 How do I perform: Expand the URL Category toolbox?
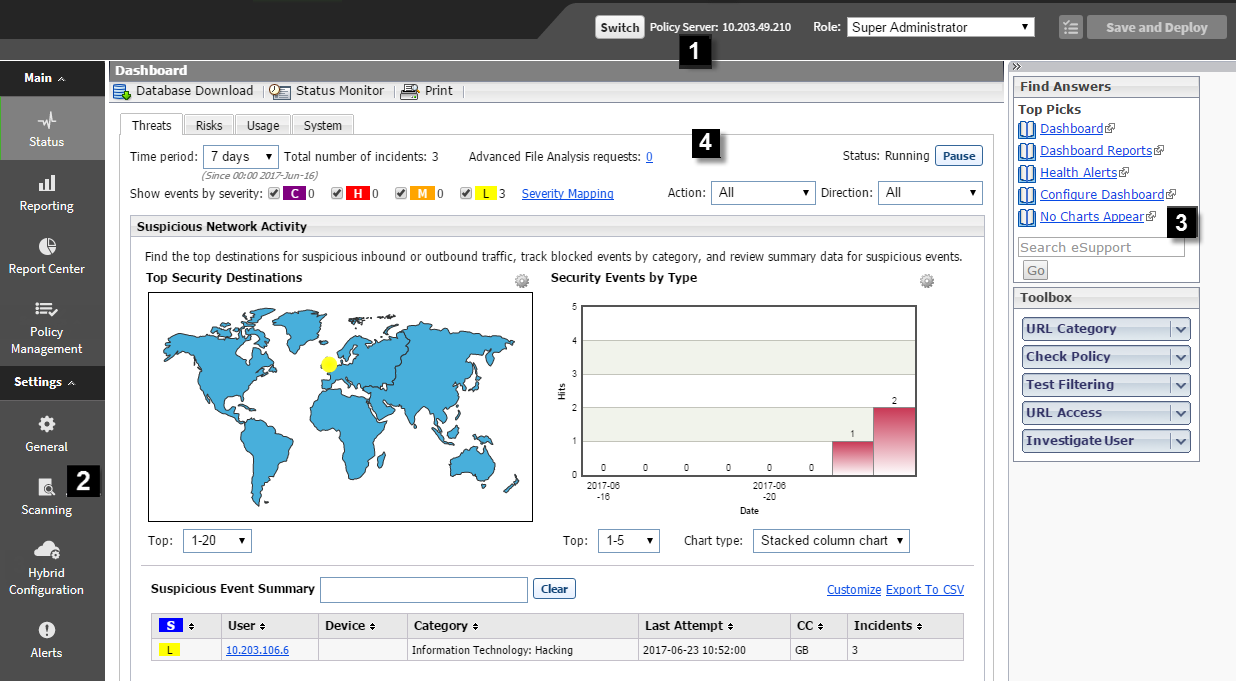point(1181,329)
